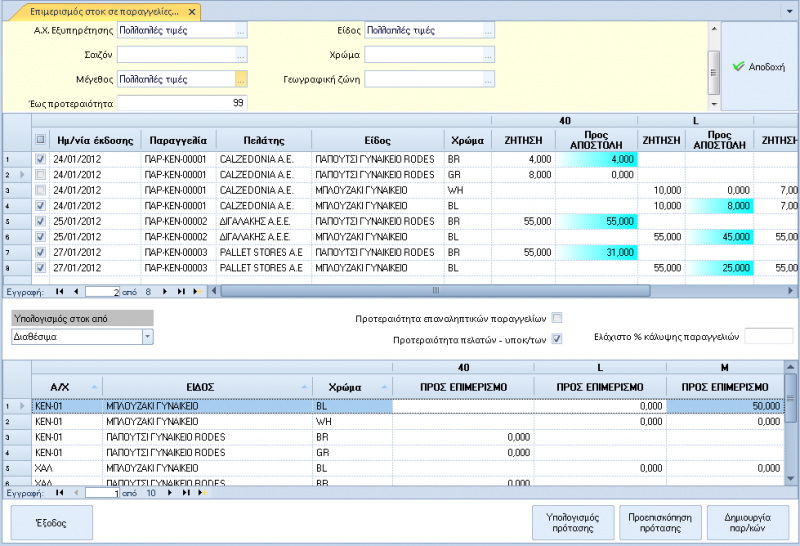Check order row 3 color WH checkbox
800x546 pixels.
[x=40, y=190]
